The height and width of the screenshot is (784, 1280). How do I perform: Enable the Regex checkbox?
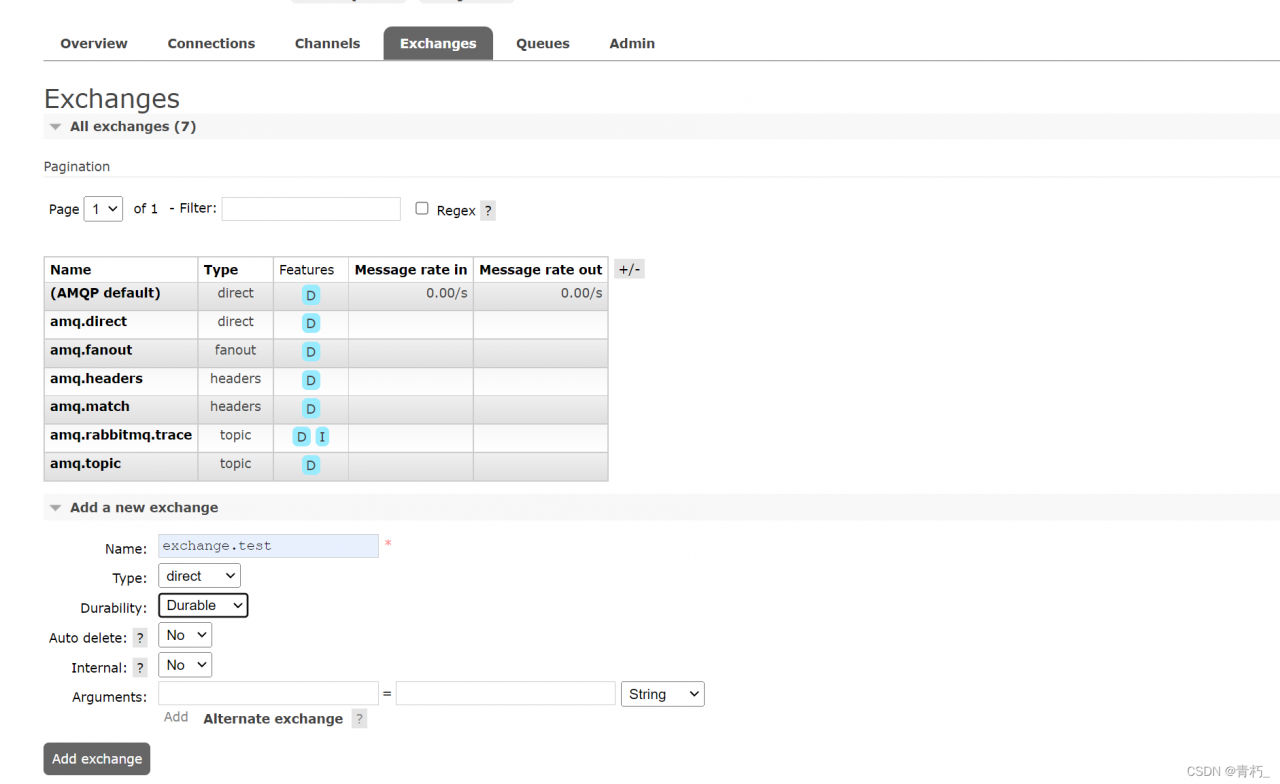click(x=422, y=208)
